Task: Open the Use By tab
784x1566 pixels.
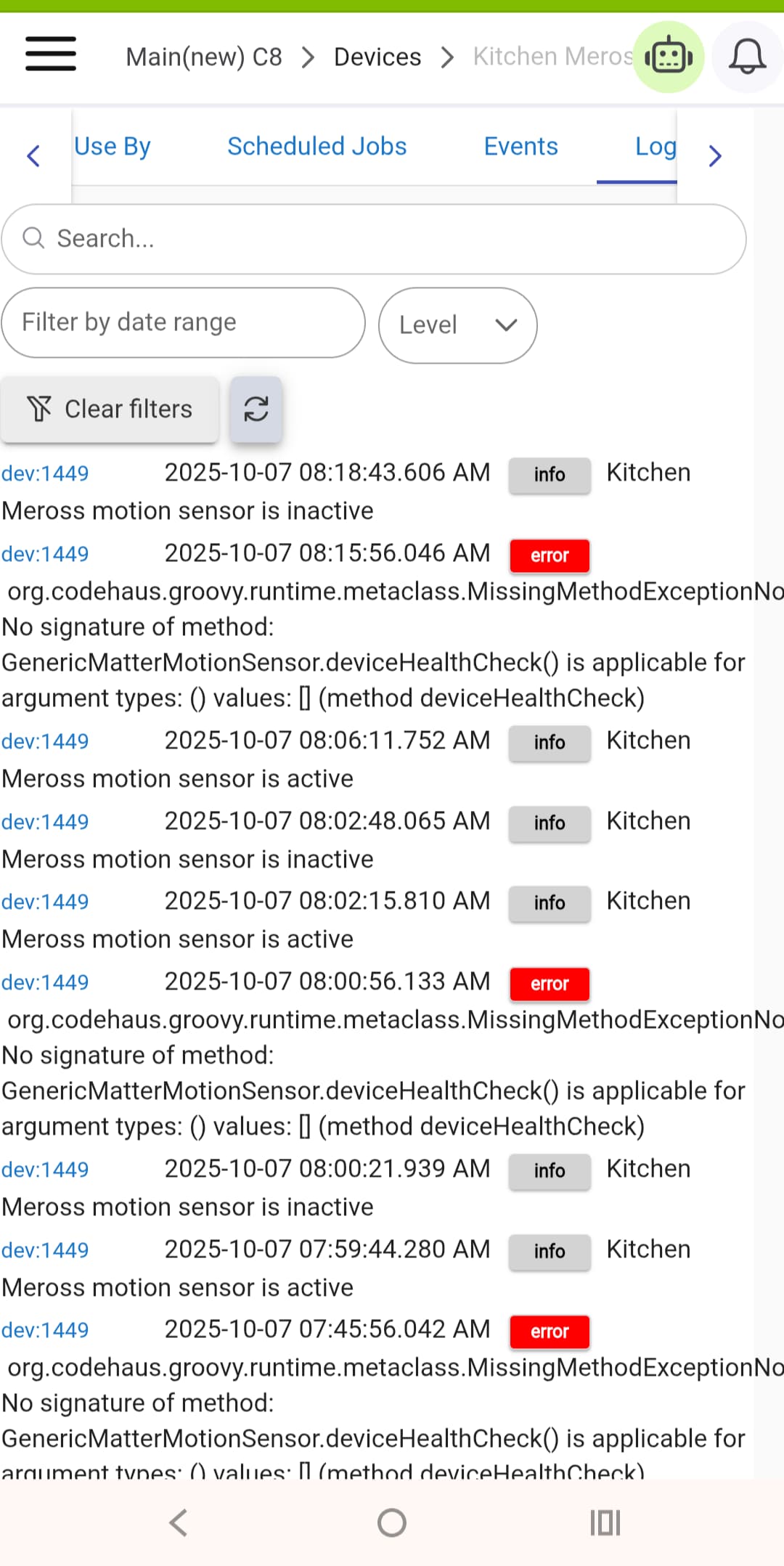Action: pos(113,147)
